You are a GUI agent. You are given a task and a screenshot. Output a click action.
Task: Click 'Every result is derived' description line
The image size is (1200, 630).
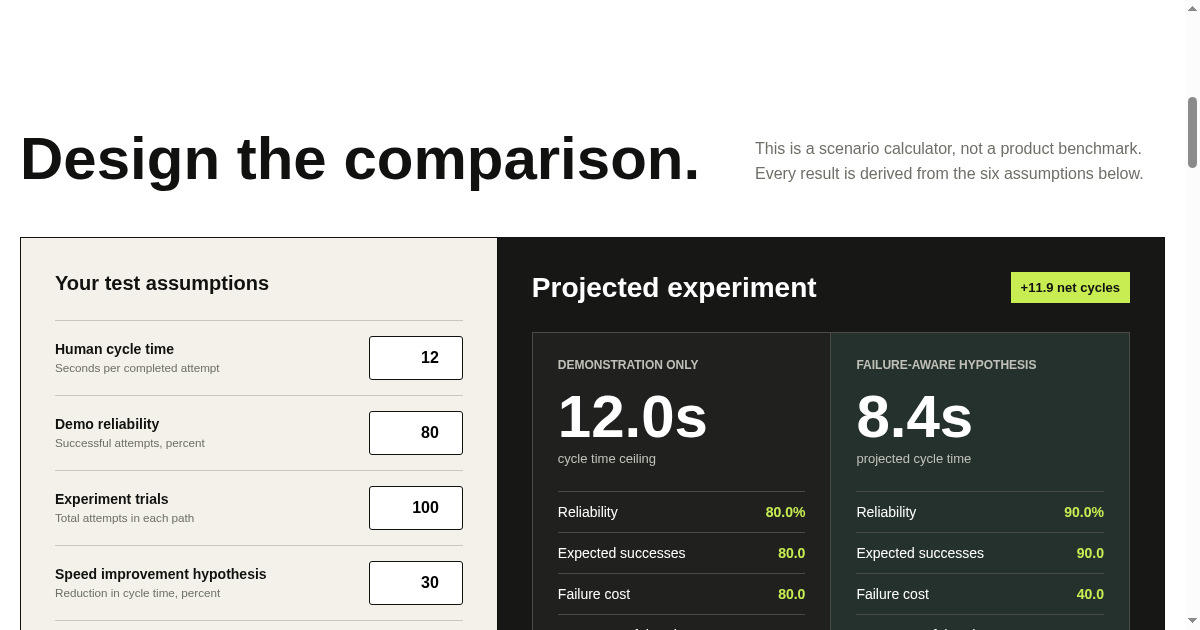(x=949, y=173)
